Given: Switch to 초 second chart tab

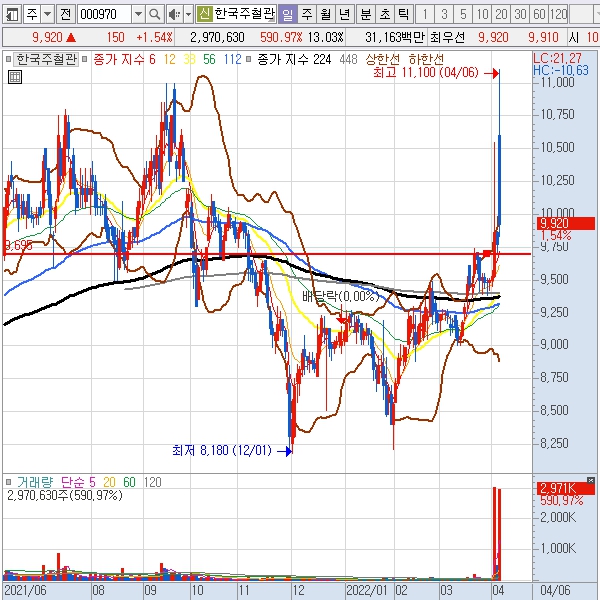Looking at the screenshot, I should tap(385, 15).
